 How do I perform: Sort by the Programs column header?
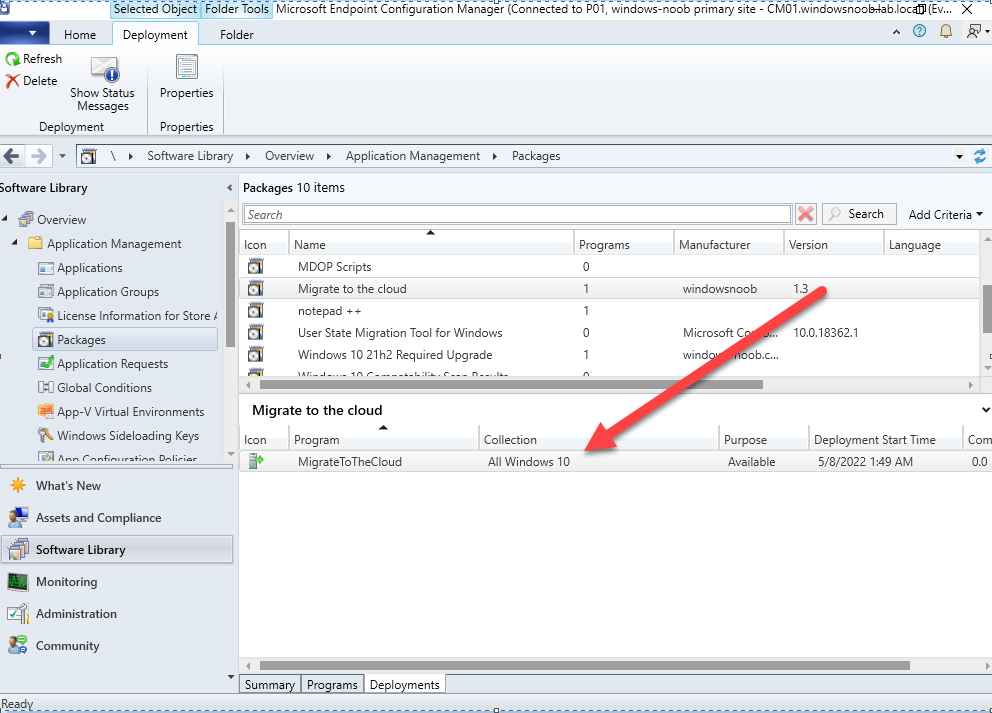(x=623, y=244)
